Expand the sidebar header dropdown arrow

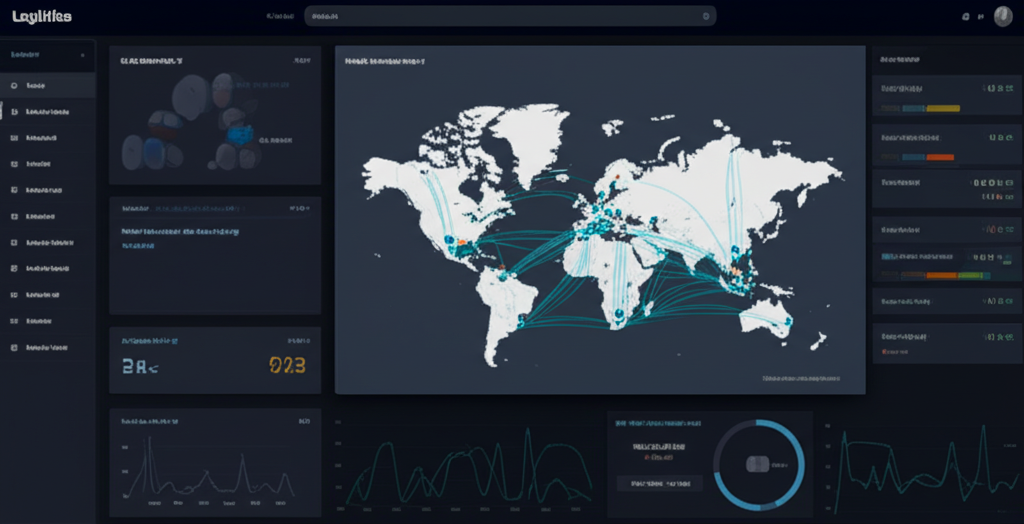82,56
